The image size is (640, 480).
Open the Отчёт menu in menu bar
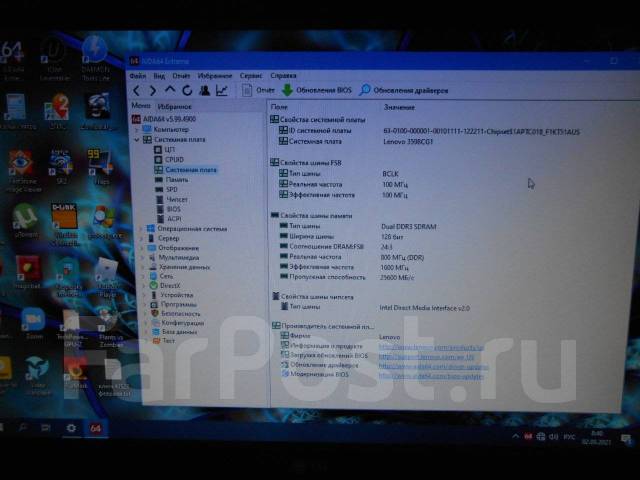pyautogui.click(x=181, y=76)
